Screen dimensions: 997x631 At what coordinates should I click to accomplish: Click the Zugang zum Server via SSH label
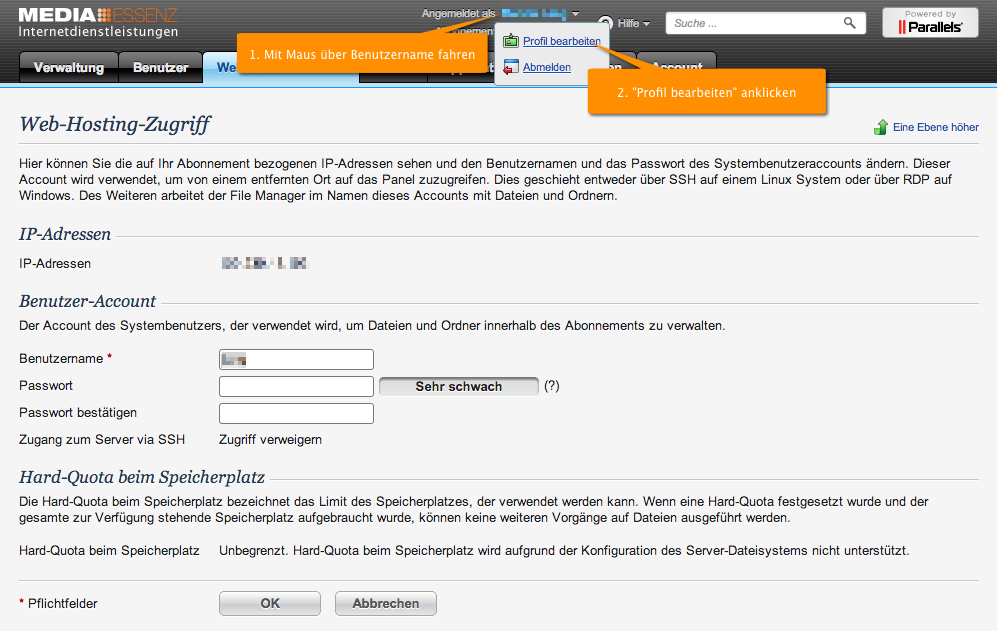[x=102, y=440]
